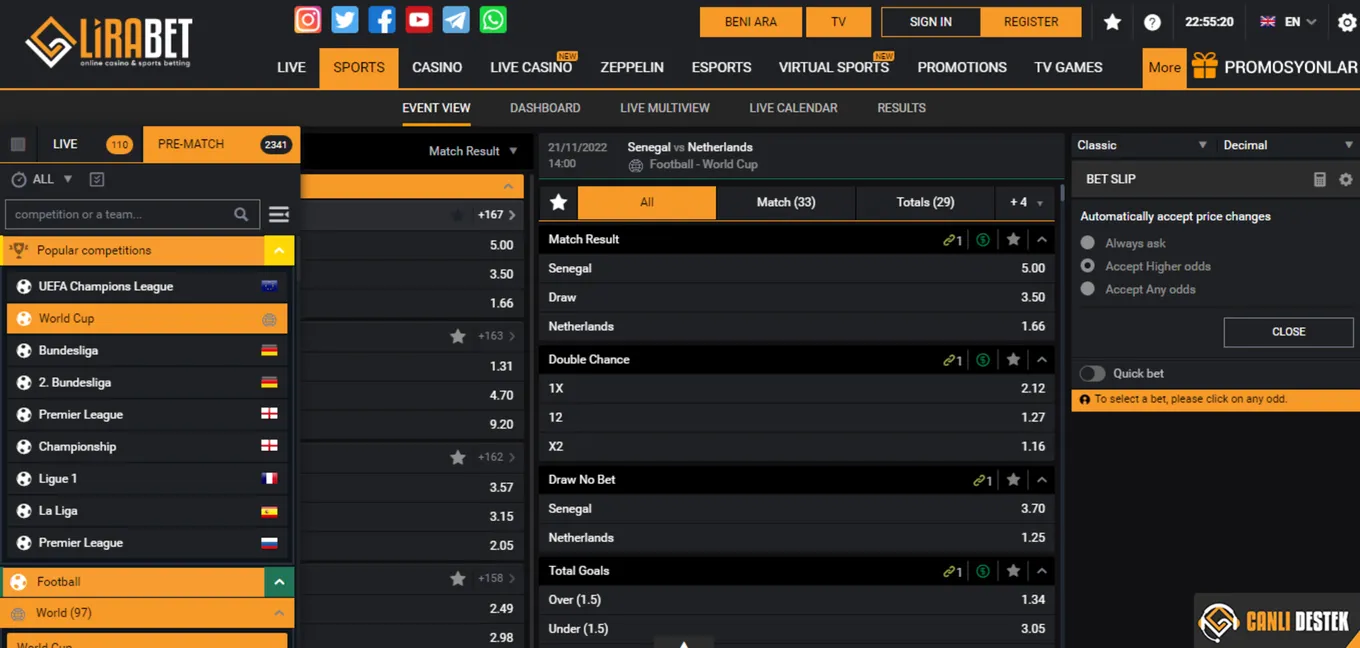Click the REGISTER button
This screenshot has width=1360, height=648.
1031,22
